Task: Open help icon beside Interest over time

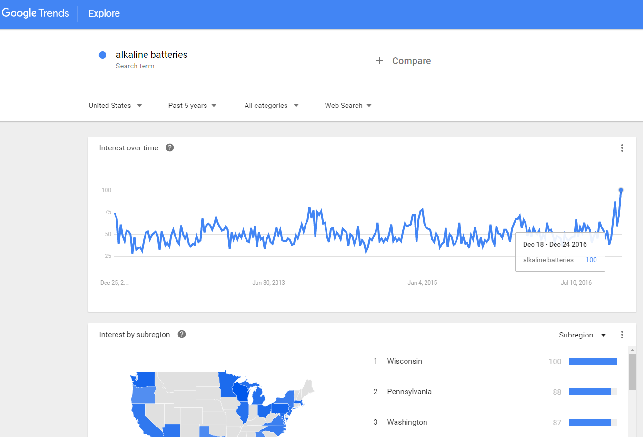Action: click(x=170, y=148)
